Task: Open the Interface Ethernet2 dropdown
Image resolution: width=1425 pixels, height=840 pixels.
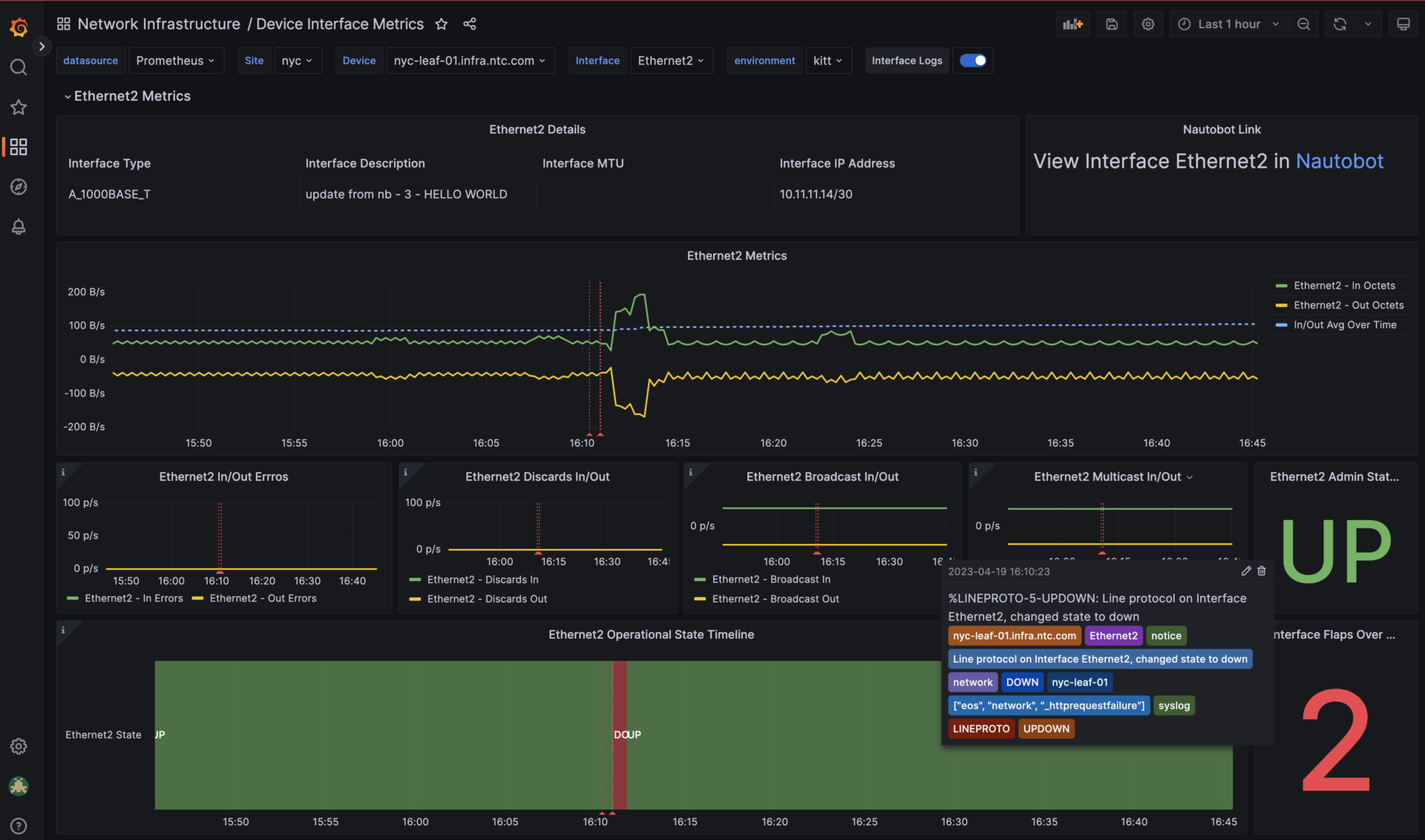Action: (x=672, y=61)
